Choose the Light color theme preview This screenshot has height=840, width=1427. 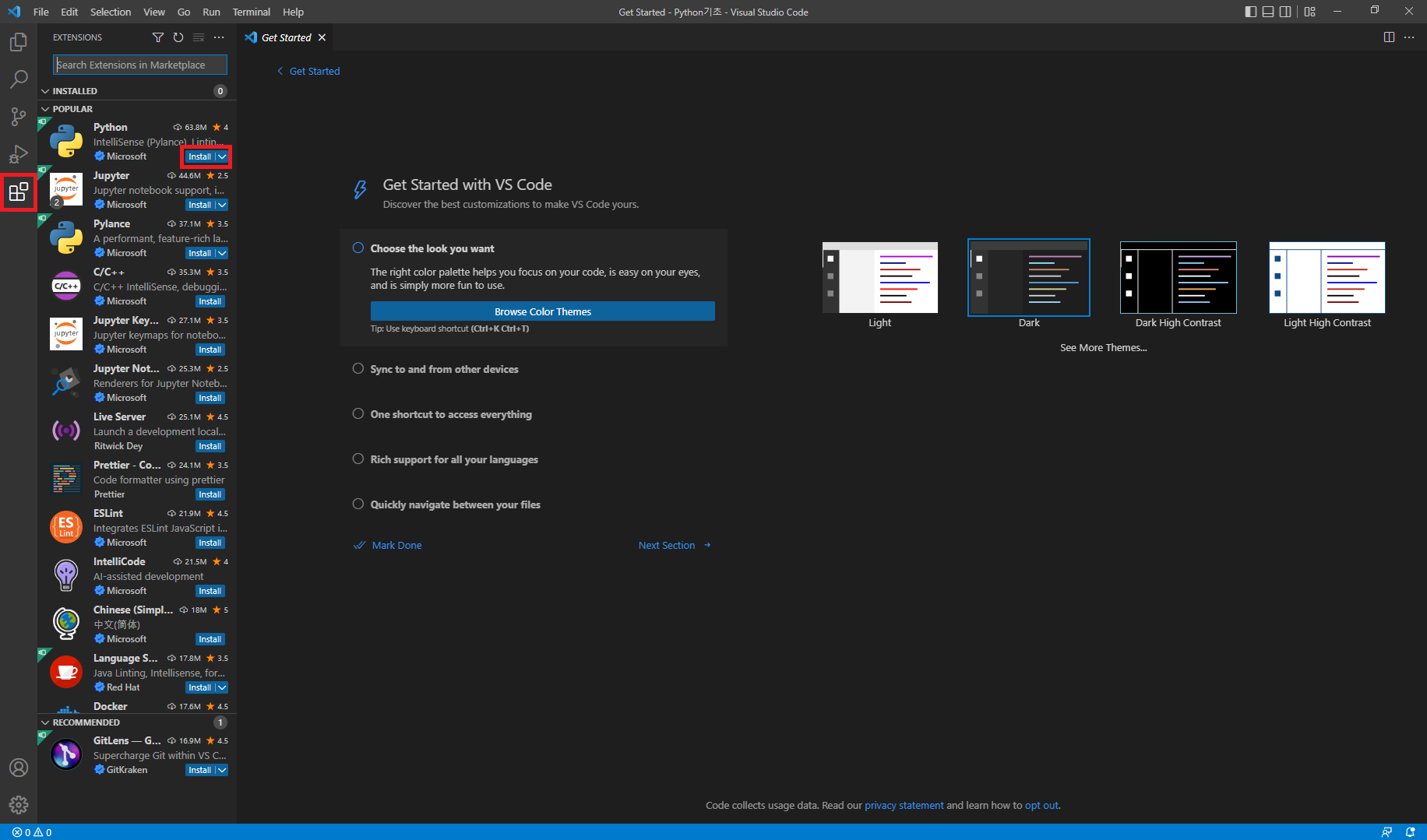pyautogui.click(x=880, y=277)
